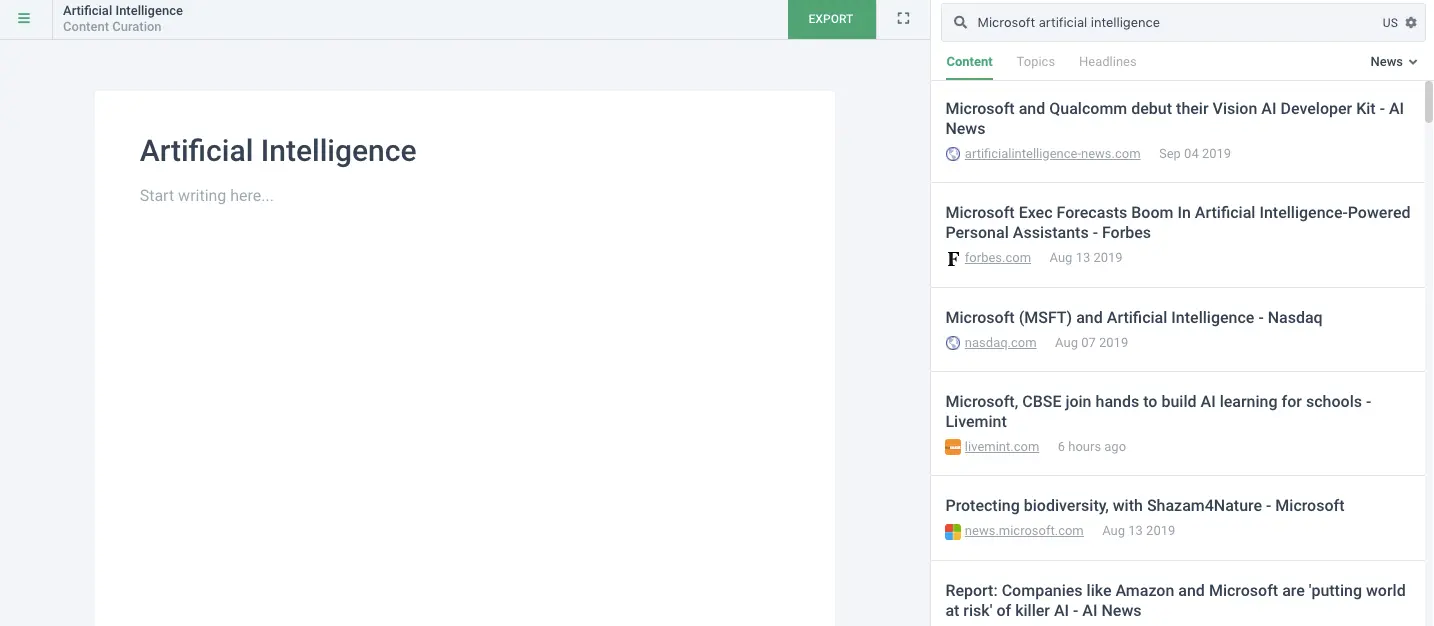This screenshot has height=626, width=1434.
Task: Open the artificialintelligence-news.com link
Action: pyautogui.click(x=1052, y=154)
